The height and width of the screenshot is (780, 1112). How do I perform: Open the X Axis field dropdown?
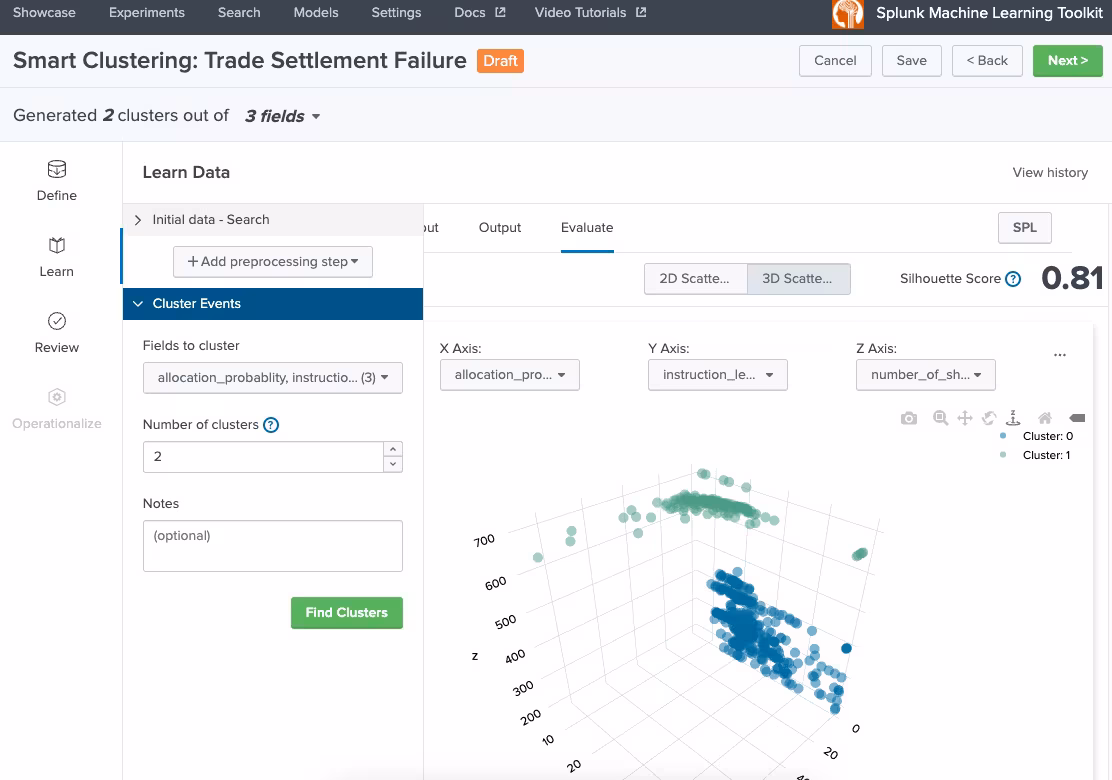(x=510, y=375)
